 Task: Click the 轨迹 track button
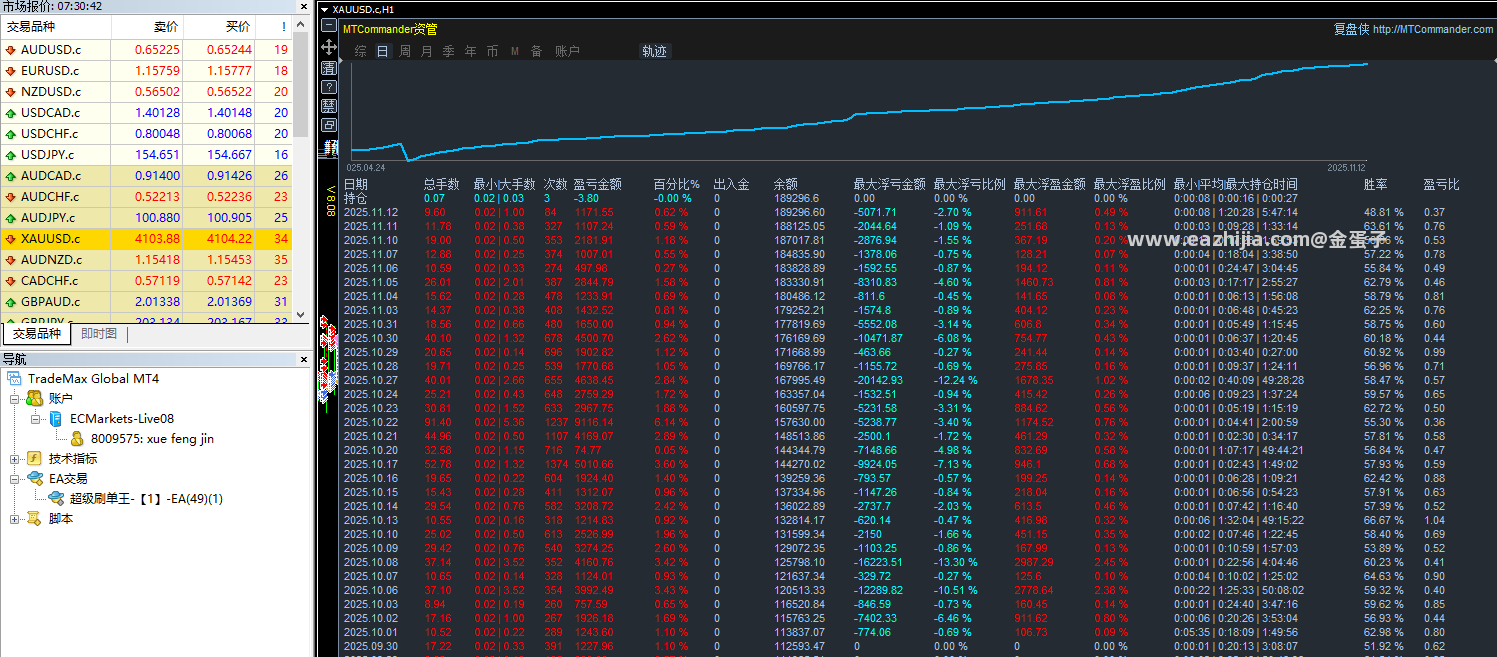[654, 51]
